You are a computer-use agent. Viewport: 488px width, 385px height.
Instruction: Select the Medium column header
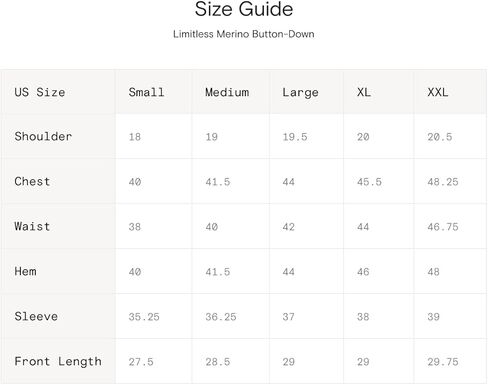[x=227, y=92]
